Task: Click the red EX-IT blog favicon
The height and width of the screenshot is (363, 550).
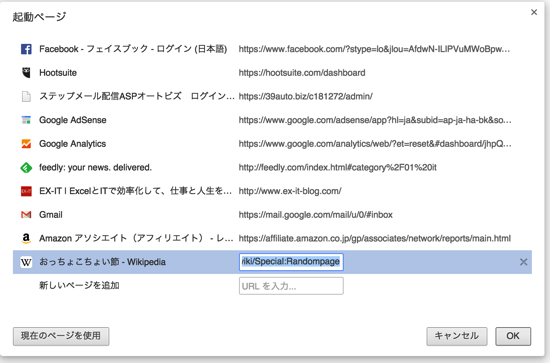Action: (26, 191)
